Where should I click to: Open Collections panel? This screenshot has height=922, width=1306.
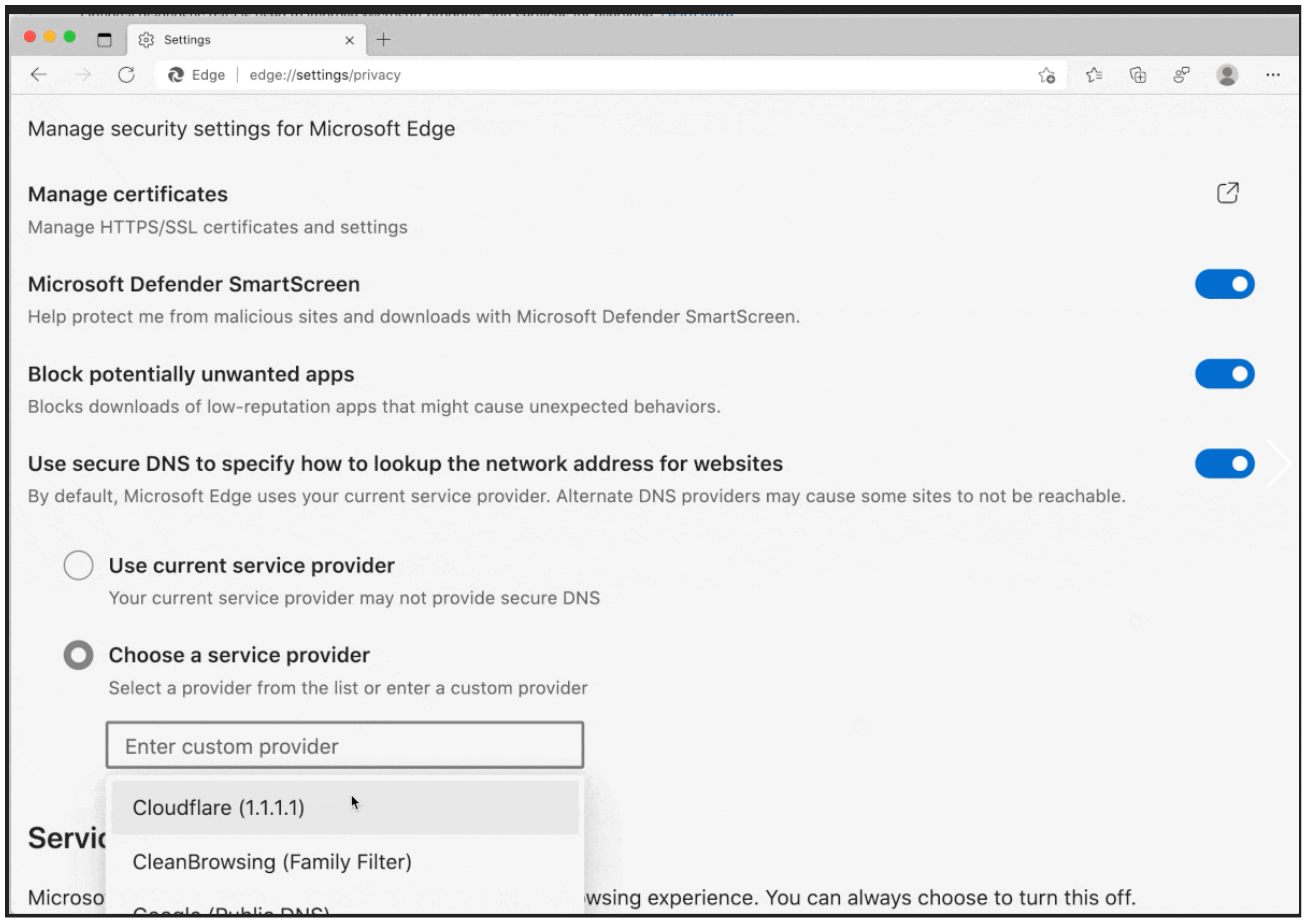click(1137, 74)
